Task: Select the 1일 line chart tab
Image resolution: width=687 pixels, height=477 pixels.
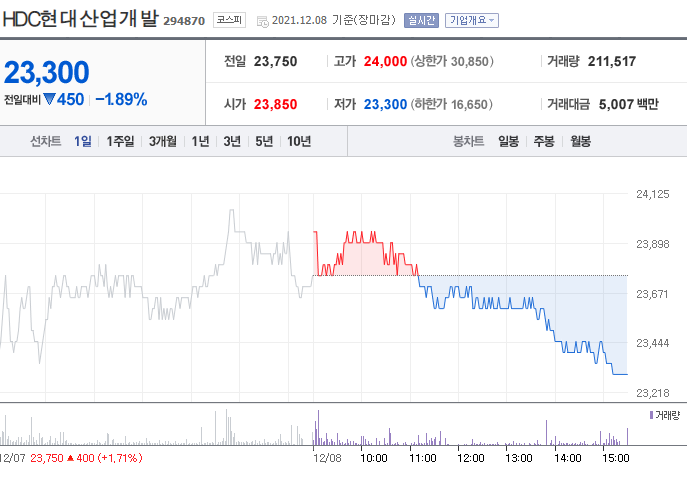Action: click(x=82, y=141)
